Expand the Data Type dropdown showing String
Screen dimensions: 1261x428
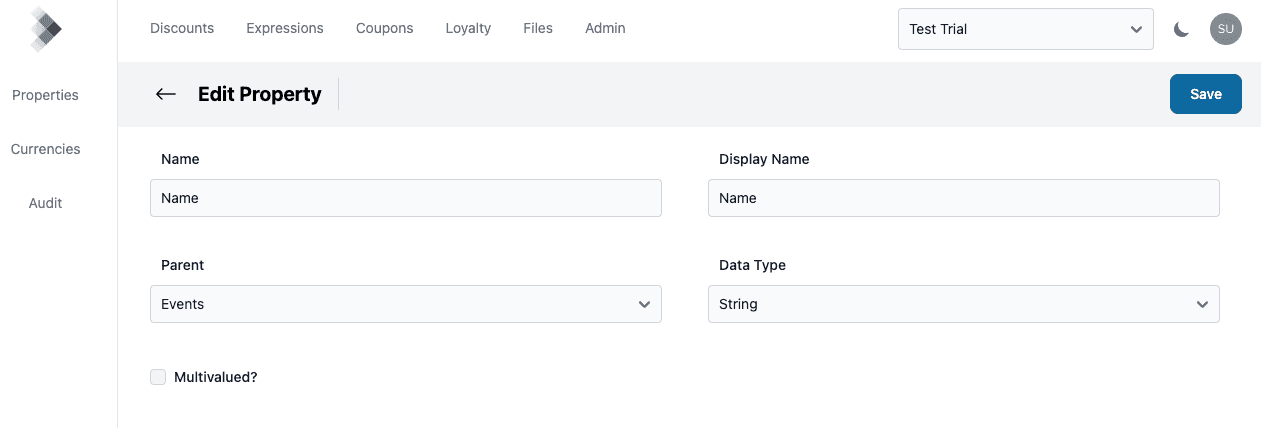[963, 304]
